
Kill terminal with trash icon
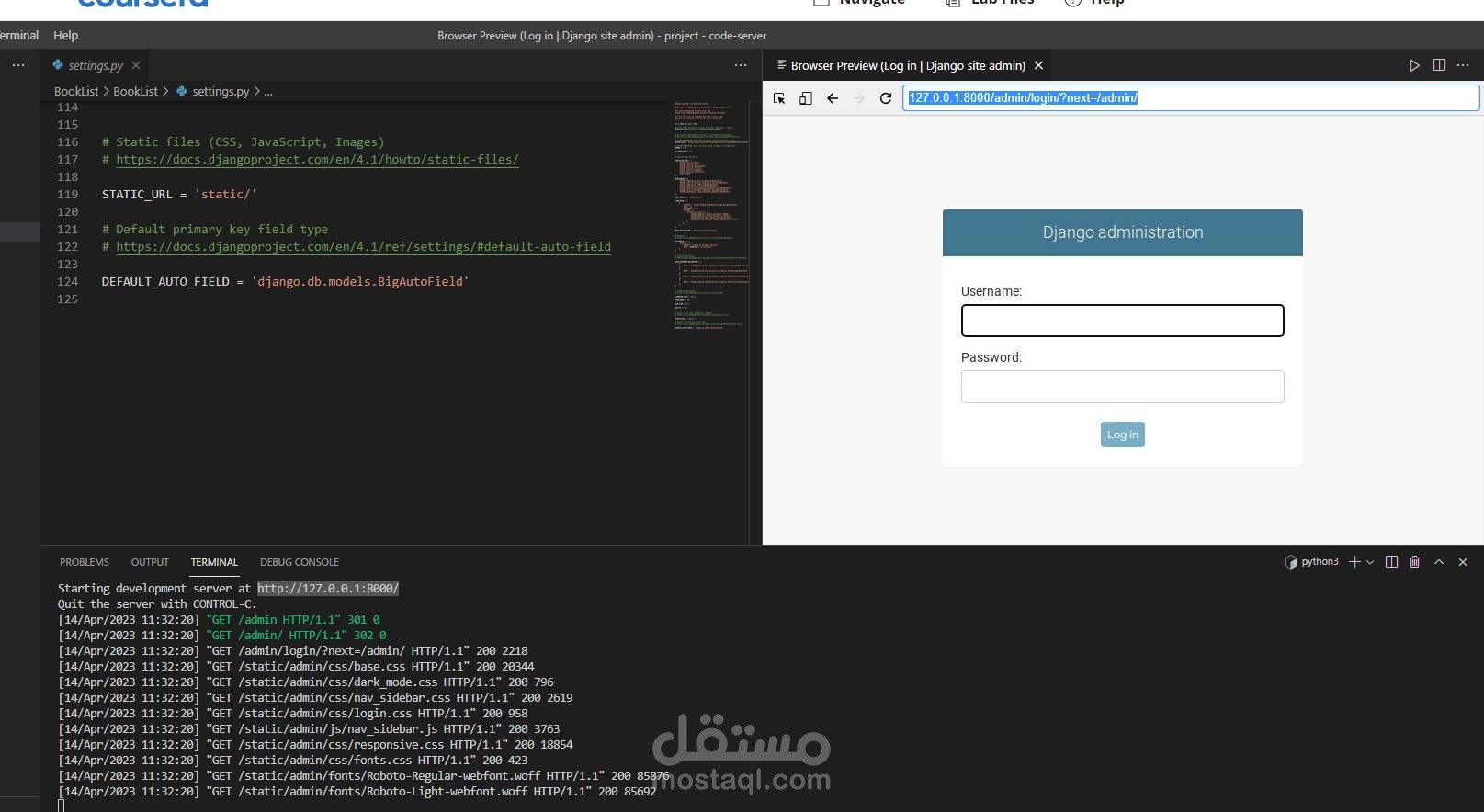[1415, 561]
